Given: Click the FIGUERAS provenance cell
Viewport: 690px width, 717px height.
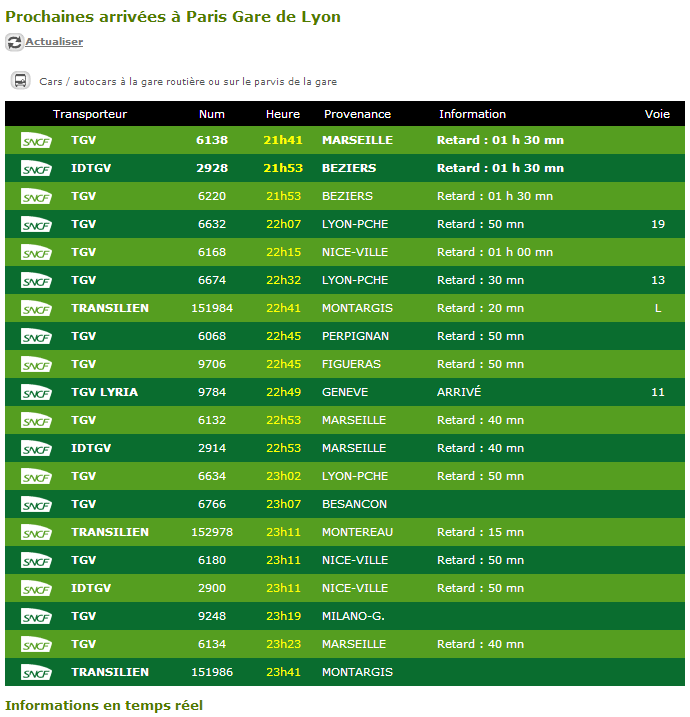Looking at the screenshot, I should [351, 364].
